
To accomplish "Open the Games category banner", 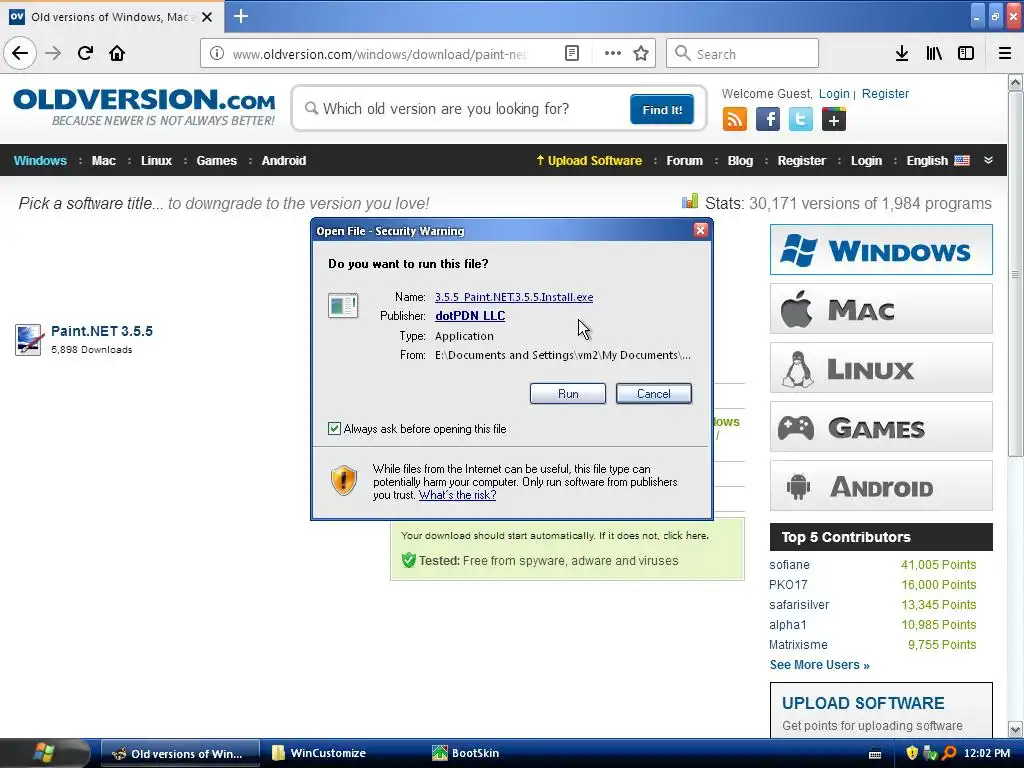I will click(881, 426).
